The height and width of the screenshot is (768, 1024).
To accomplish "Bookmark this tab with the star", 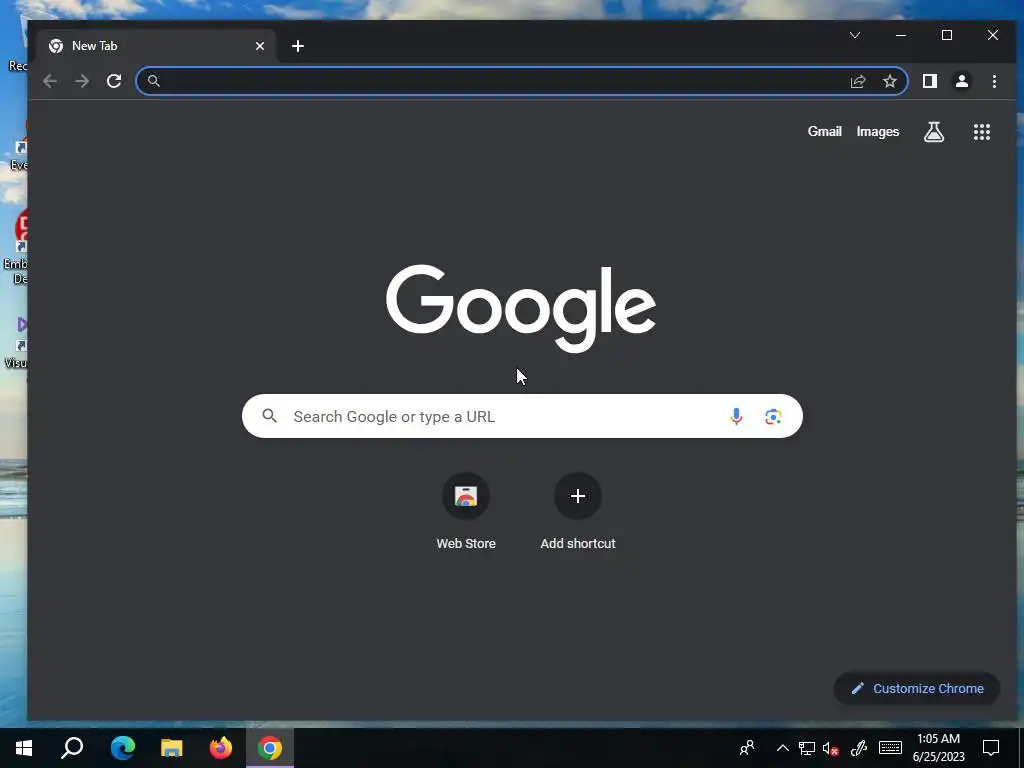I will tap(889, 81).
